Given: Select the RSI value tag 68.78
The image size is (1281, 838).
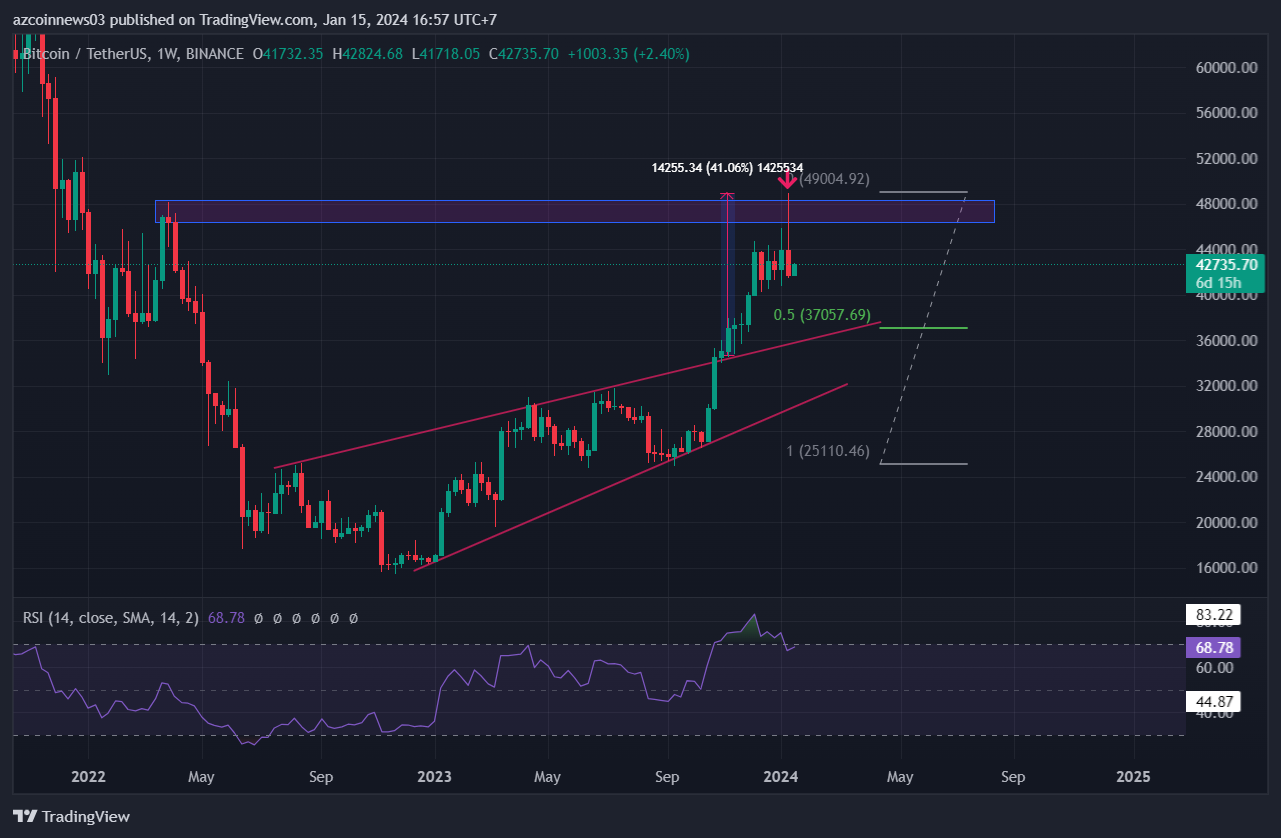Looking at the screenshot, I should pyautogui.click(x=1212, y=647).
